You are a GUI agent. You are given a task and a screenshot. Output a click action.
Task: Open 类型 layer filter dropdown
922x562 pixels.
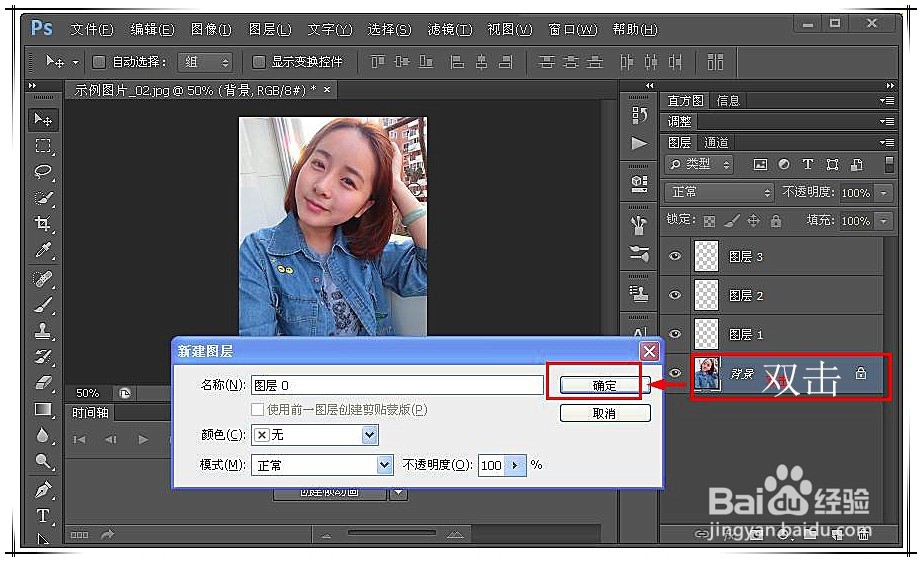point(700,165)
